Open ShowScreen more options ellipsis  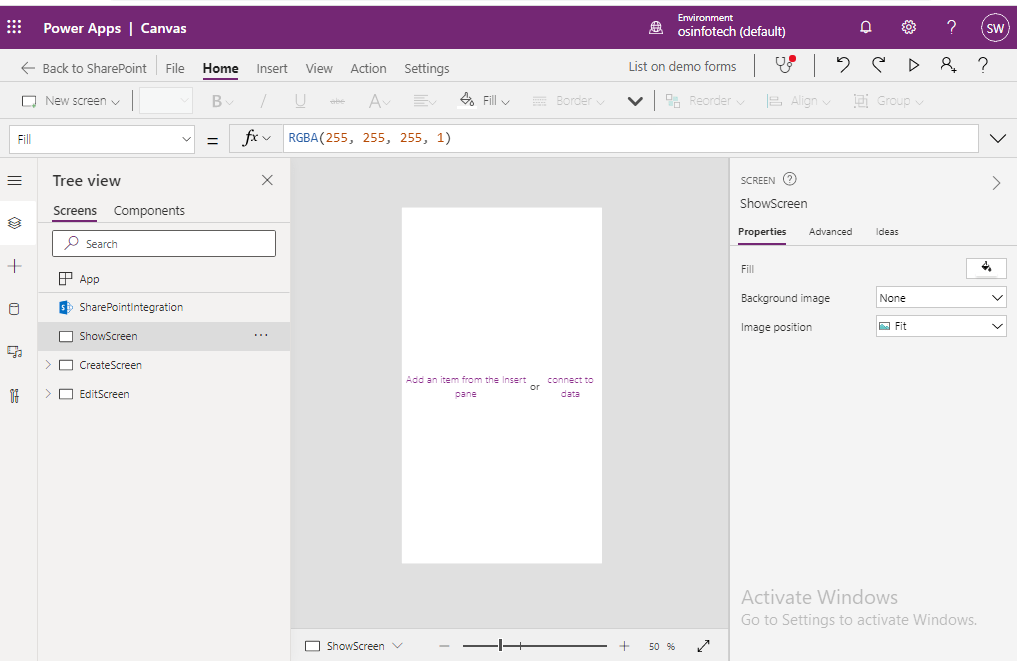click(x=261, y=335)
